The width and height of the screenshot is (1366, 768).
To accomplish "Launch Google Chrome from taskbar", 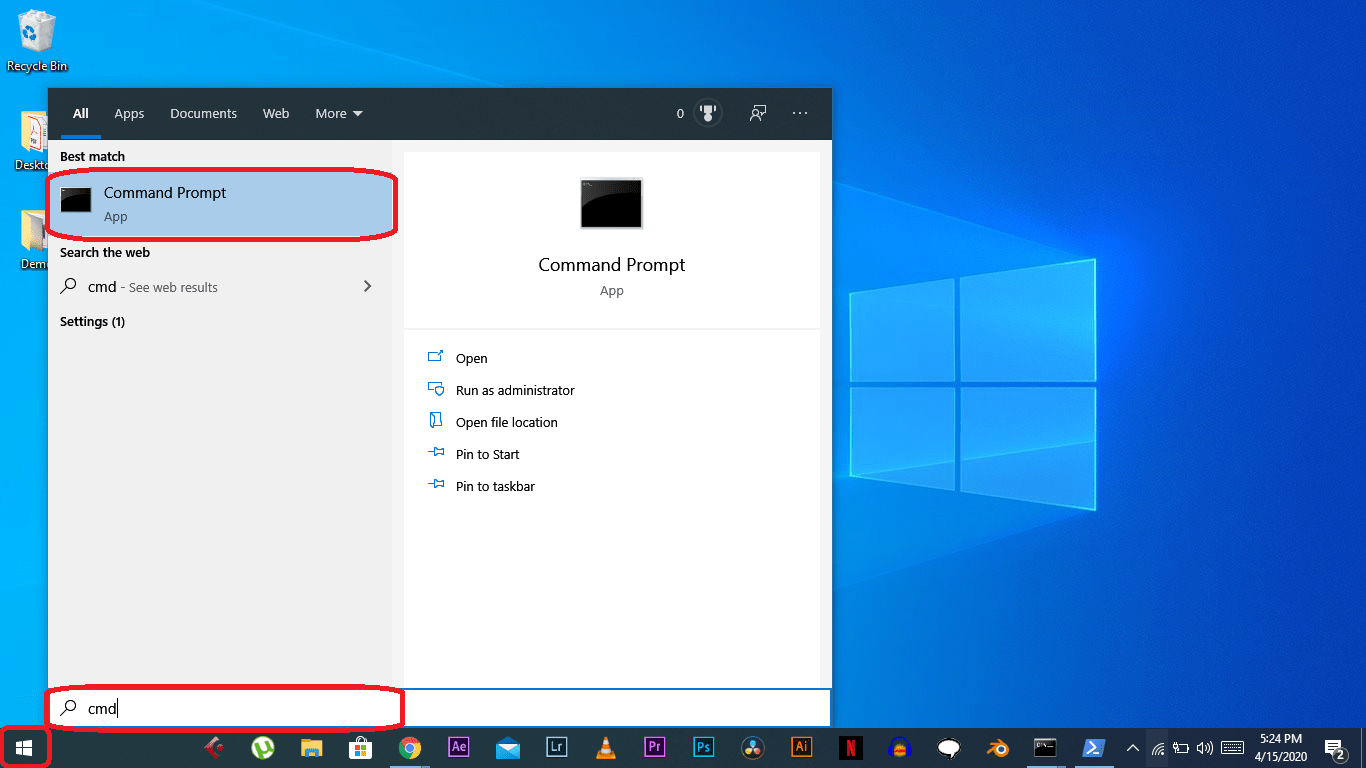I will point(409,747).
